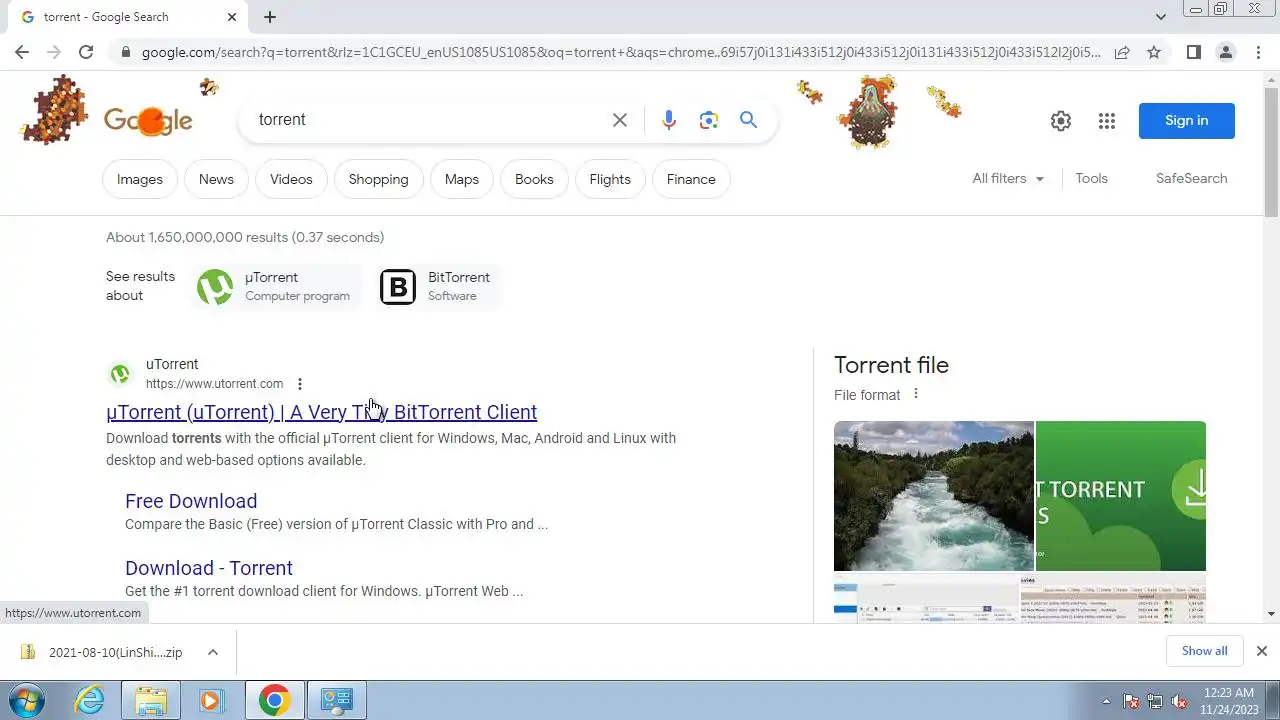The image size is (1280, 720).
Task: Go back with the browser back arrow
Action: (x=22, y=52)
